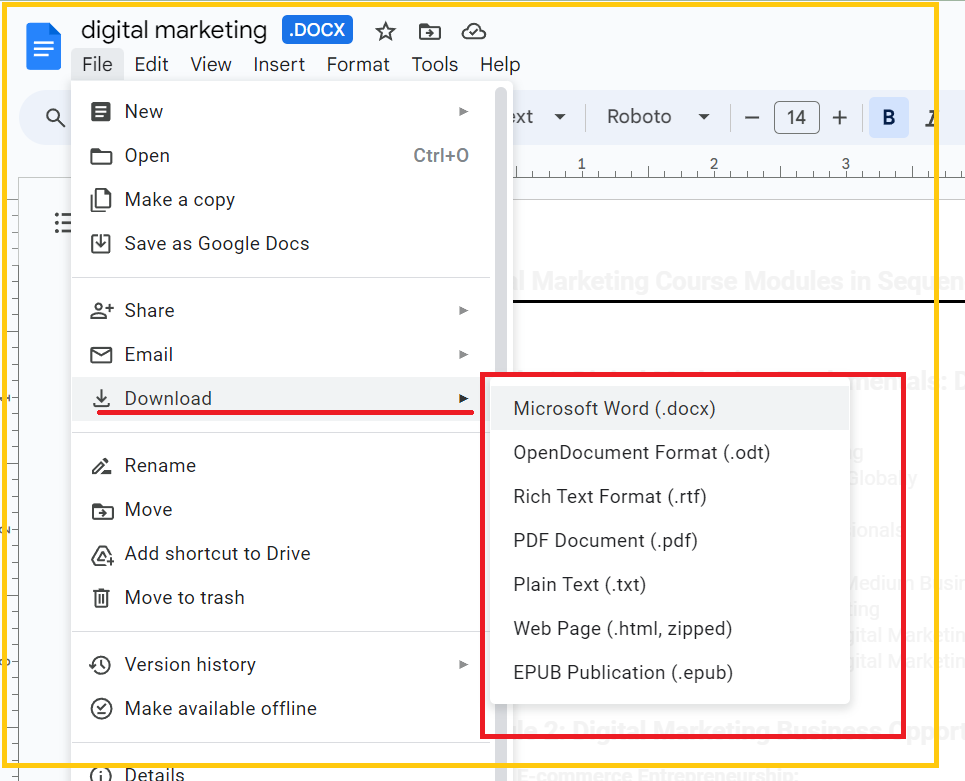Download as PDF Document (.pdf)
Viewport: 965px width, 781px height.
(670, 540)
